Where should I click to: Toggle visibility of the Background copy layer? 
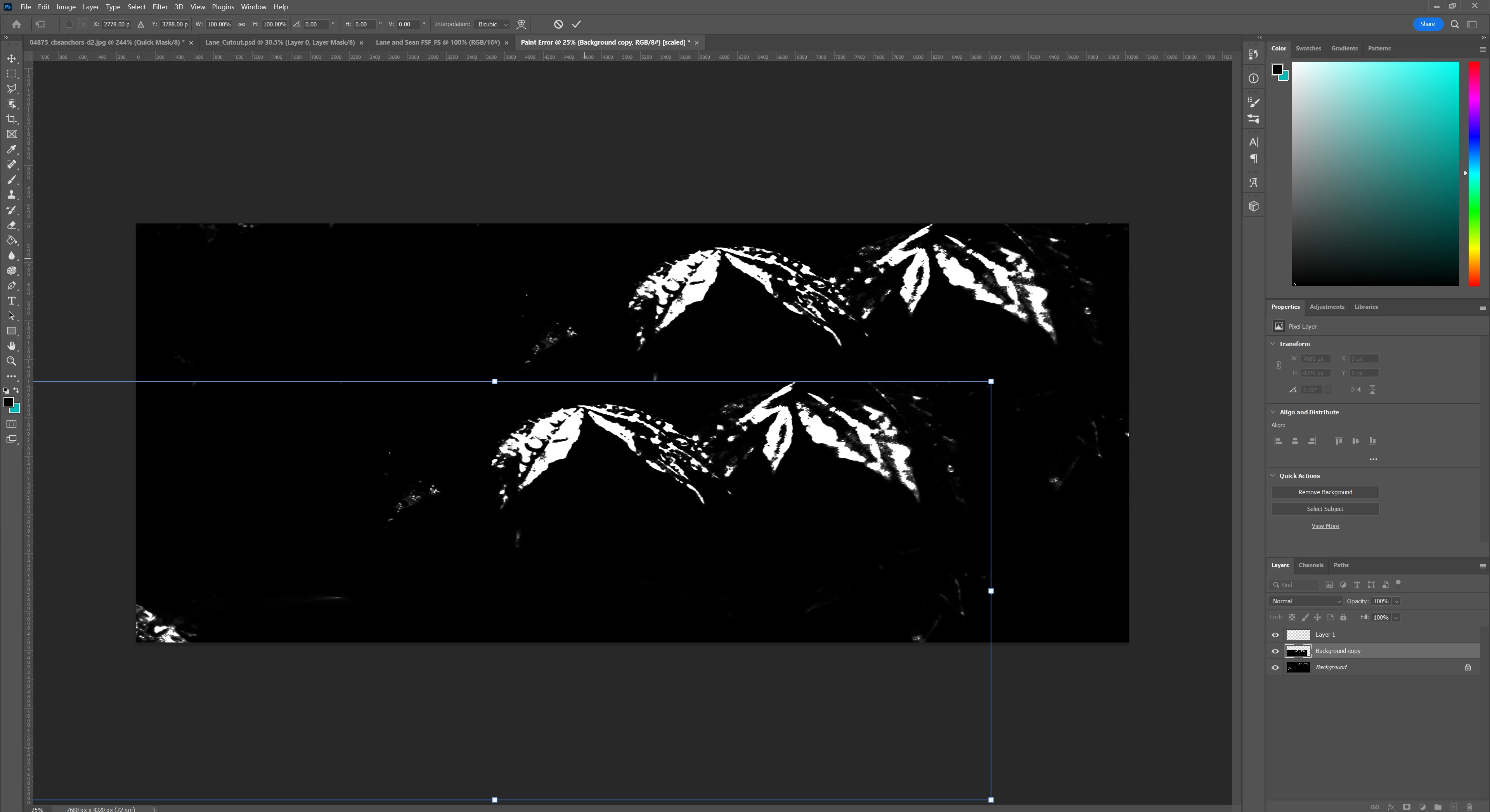(x=1275, y=651)
